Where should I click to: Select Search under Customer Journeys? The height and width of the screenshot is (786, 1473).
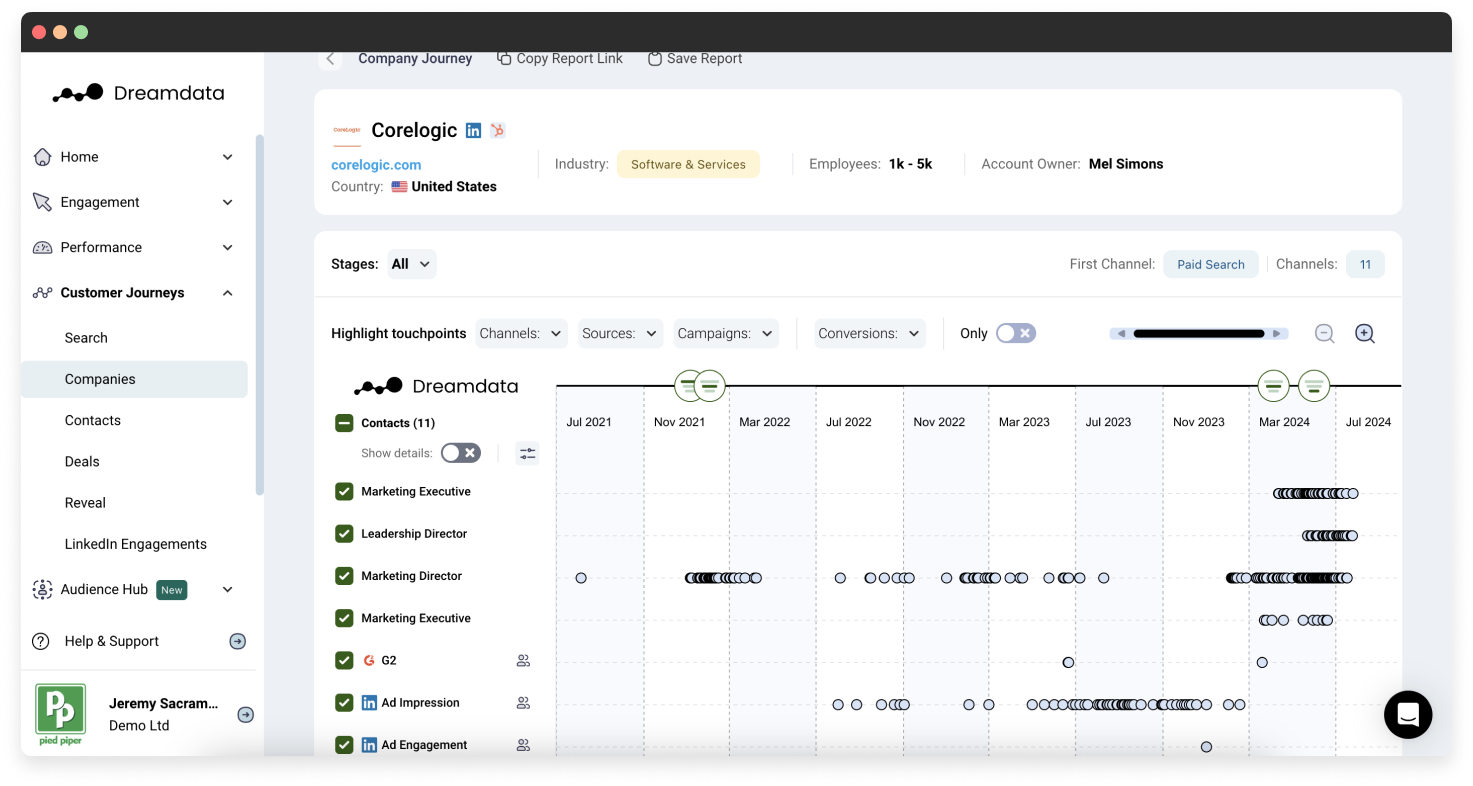(86, 338)
